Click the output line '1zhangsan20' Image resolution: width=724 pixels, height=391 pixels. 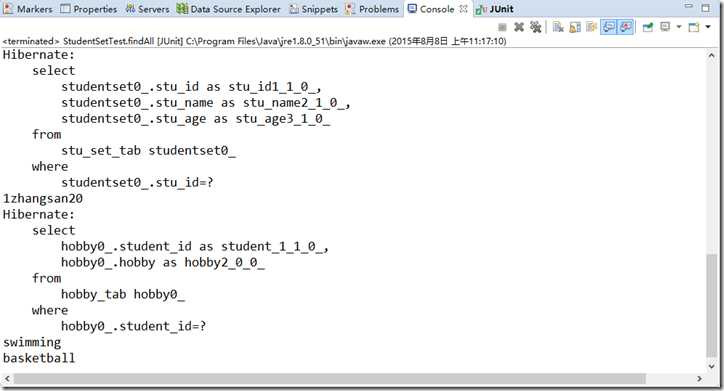click(x=43, y=199)
